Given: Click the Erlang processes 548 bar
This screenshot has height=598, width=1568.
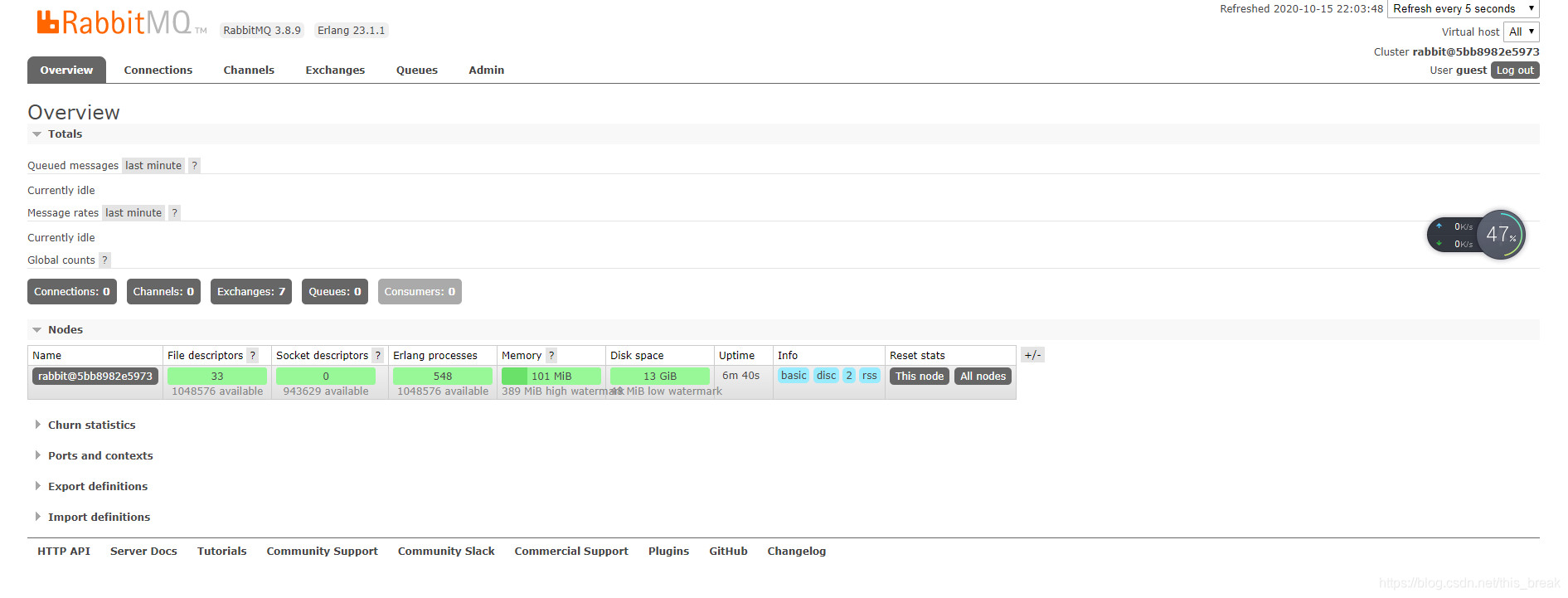Looking at the screenshot, I should tap(443, 377).
